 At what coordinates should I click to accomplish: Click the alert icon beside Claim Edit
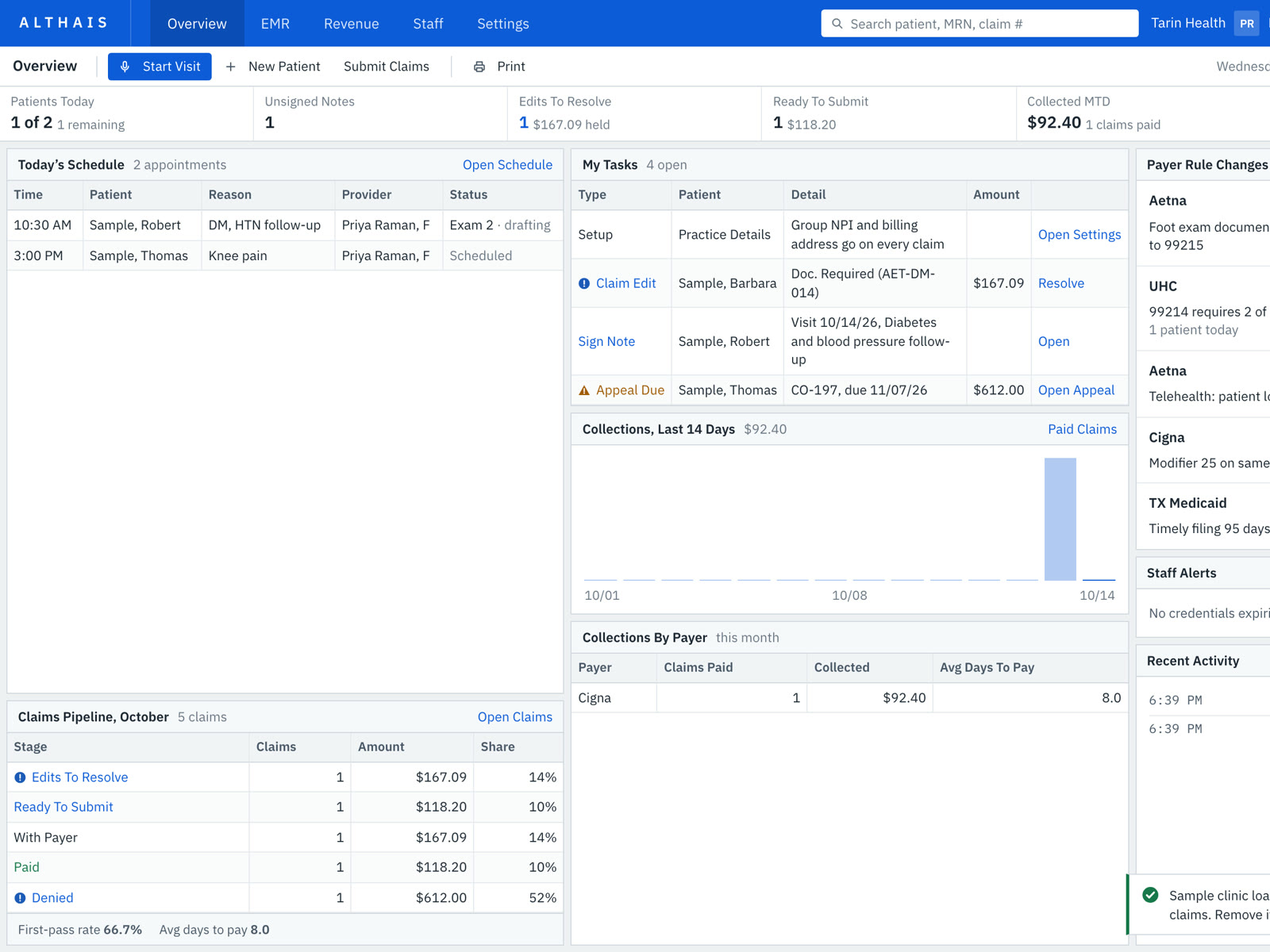point(584,283)
